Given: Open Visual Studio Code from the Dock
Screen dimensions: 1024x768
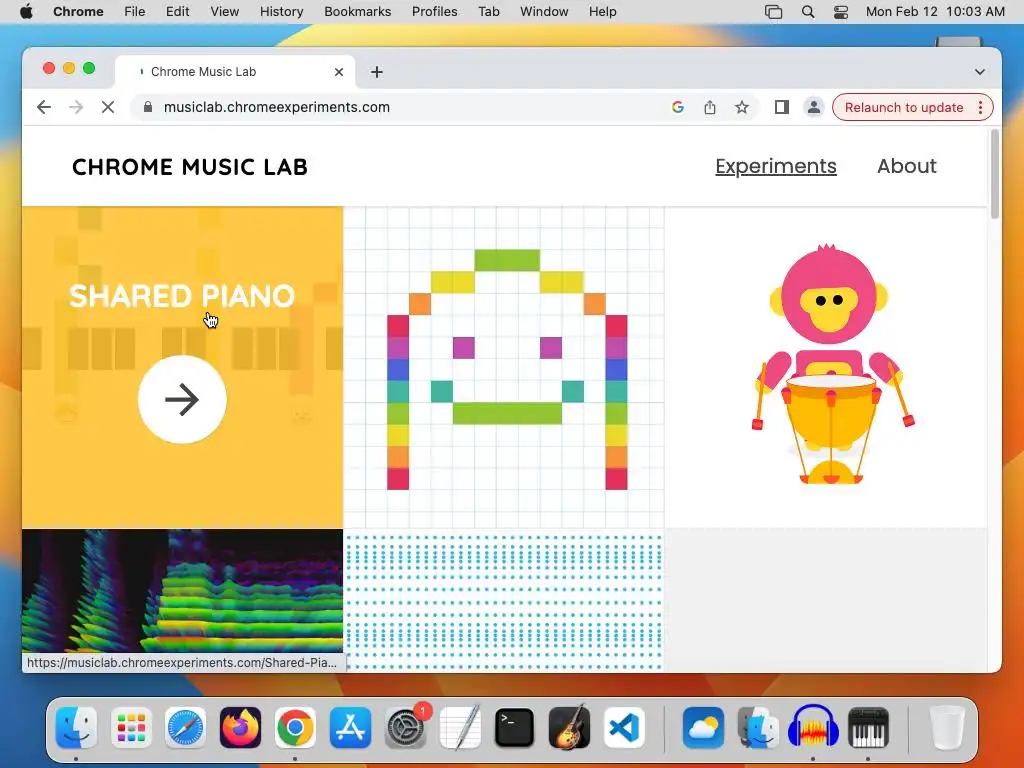Looking at the screenshot, I should click(624, 728).
